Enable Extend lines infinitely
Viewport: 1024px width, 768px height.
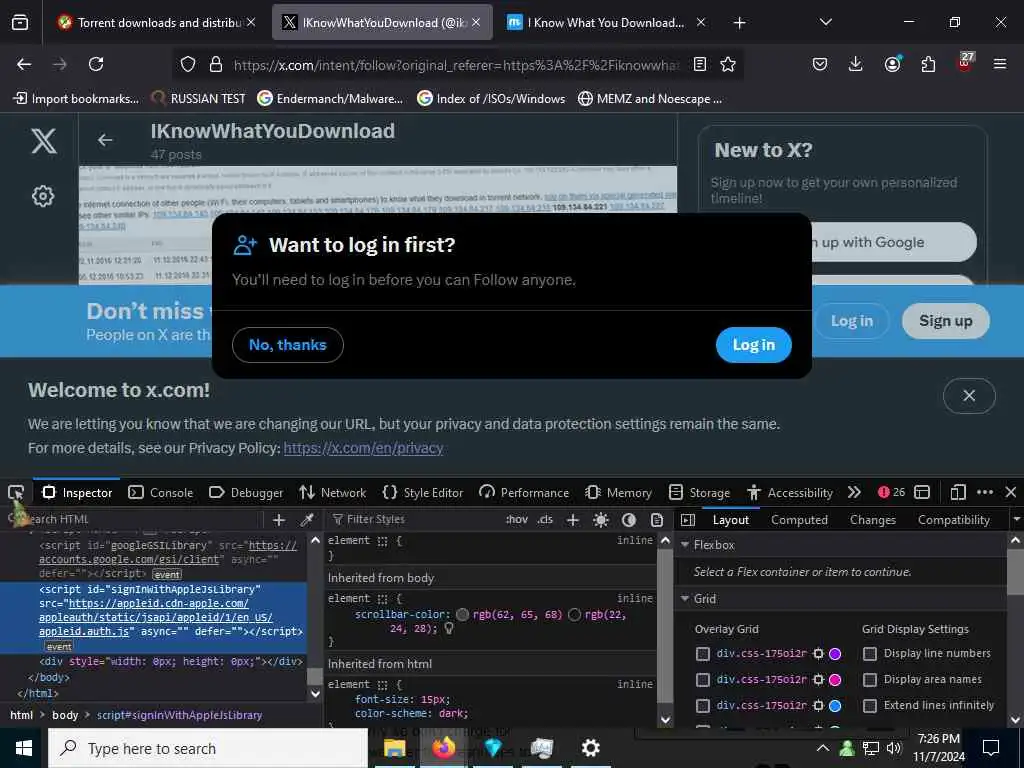(x=870, y=706)
